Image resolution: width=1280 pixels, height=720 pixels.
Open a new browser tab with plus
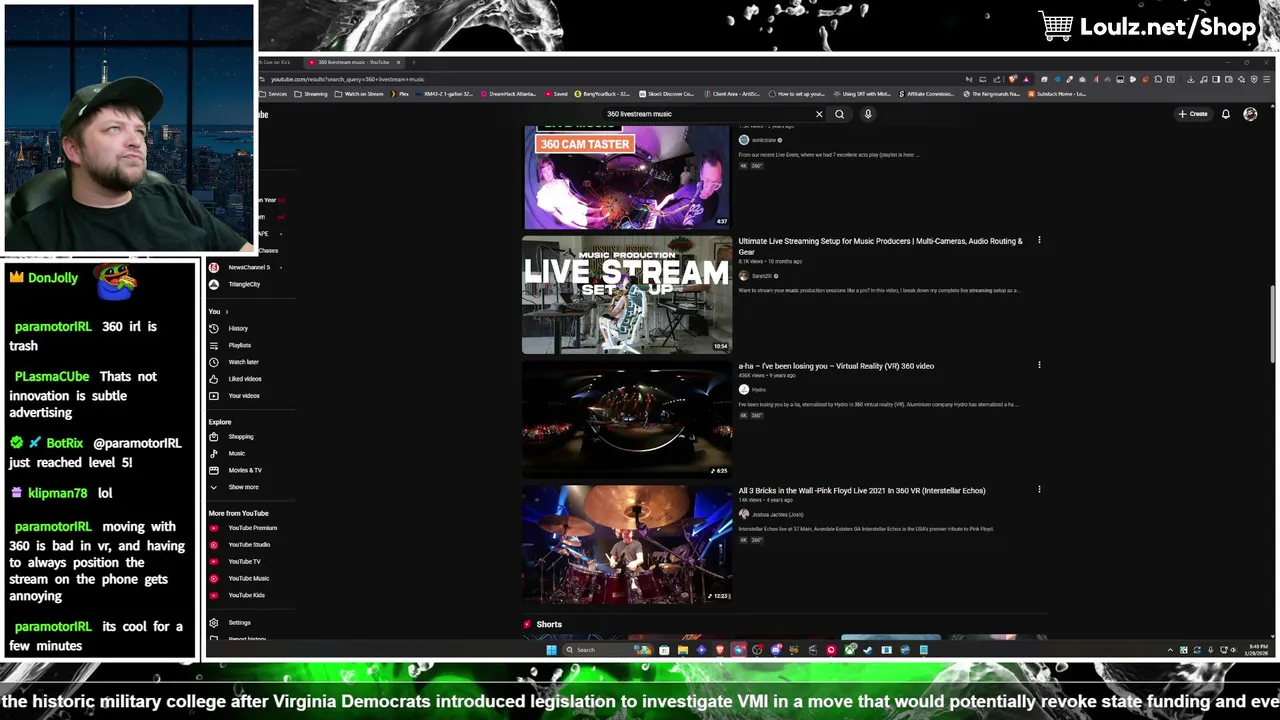[x=414, y=62]
